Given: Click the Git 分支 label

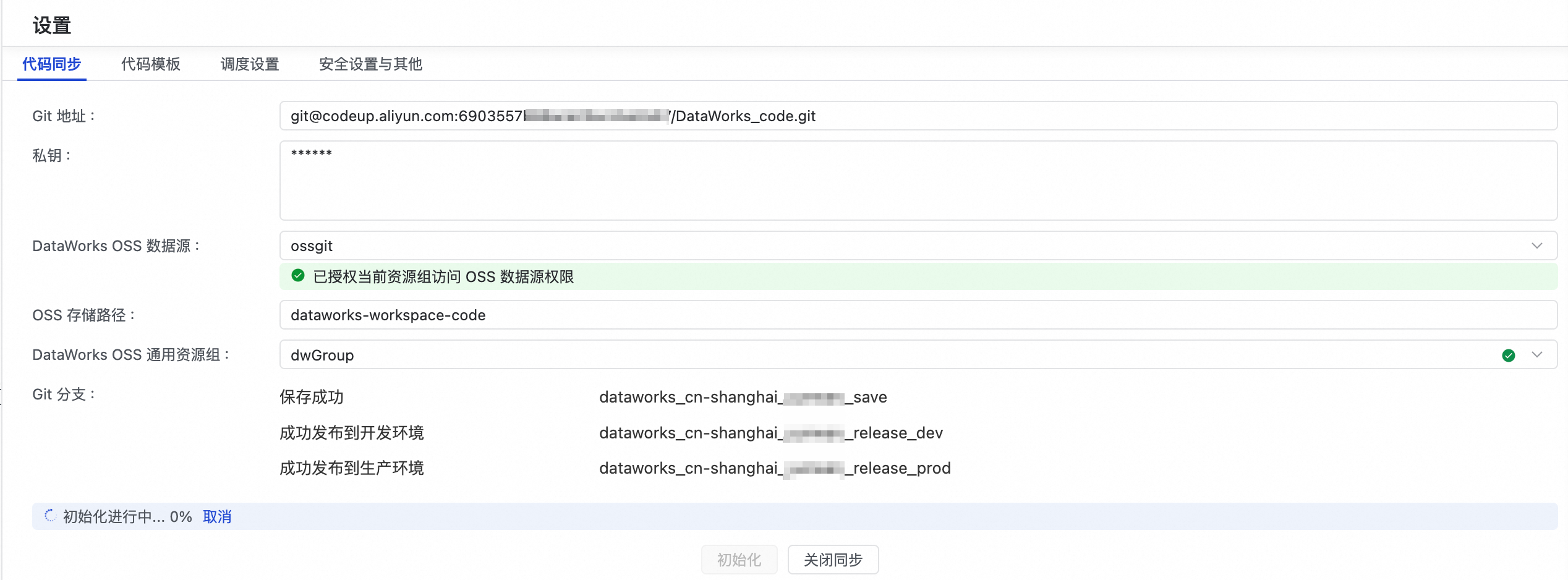Looking at the screenshot, I should click(64, 394).
